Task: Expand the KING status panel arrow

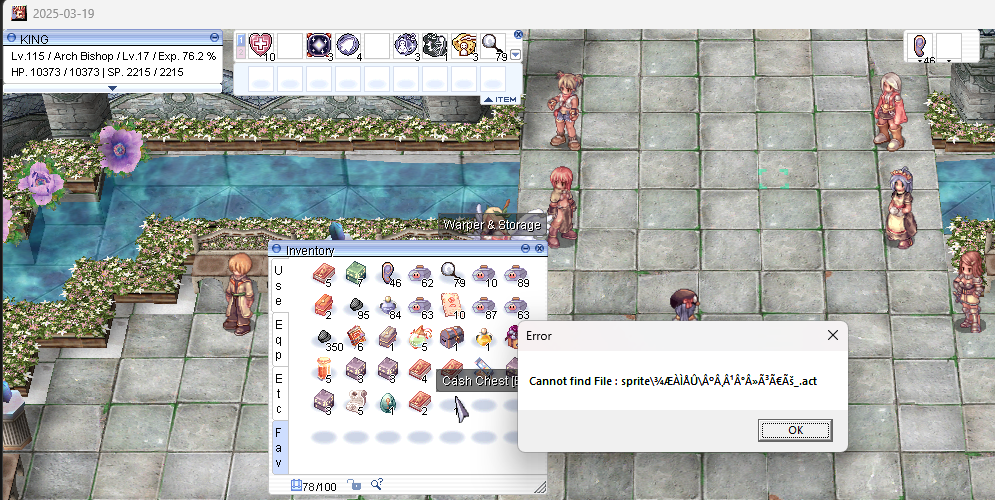Action: point(112,88)
